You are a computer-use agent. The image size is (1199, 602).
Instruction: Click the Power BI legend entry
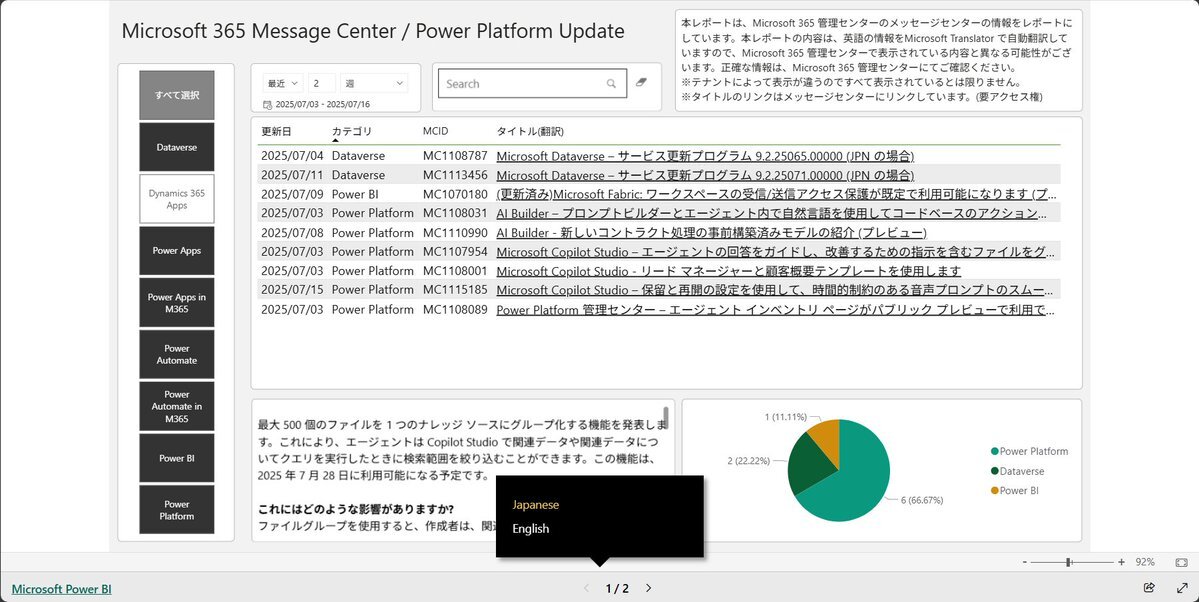tap(1015, 490)
